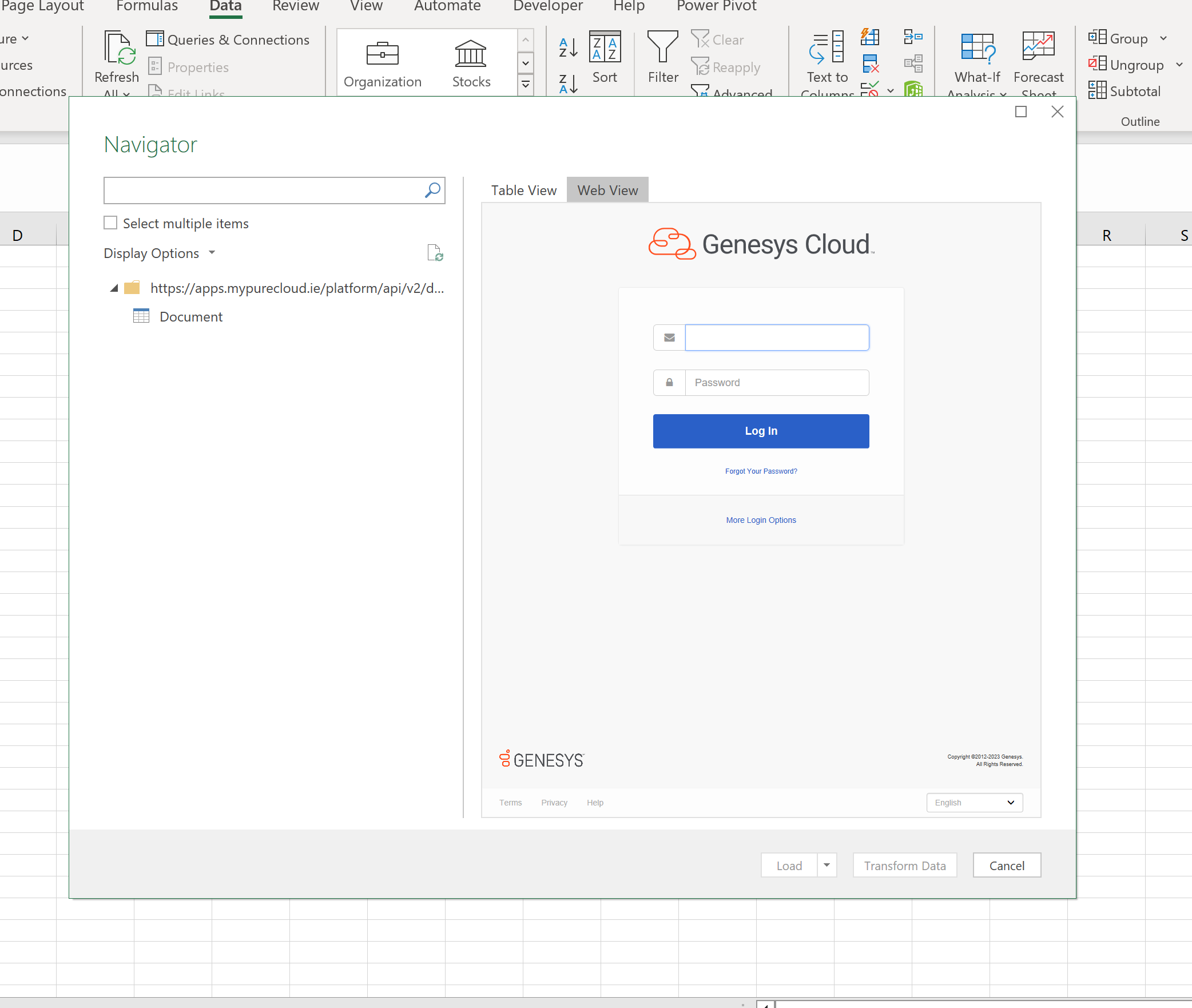Click the More Login Options link
Screen dimensions: 1192x1008
pos(761,520)
